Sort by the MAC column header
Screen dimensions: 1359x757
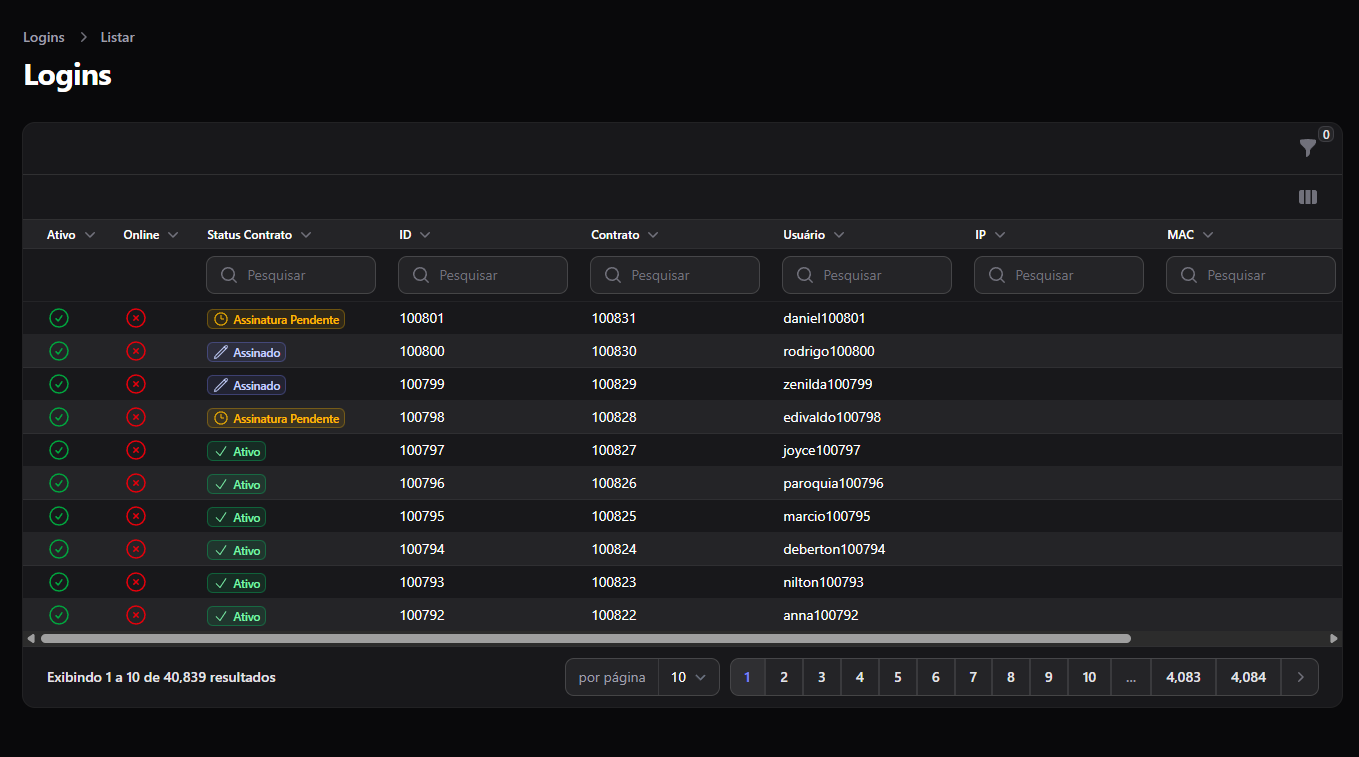click(x=1190, y=235)
